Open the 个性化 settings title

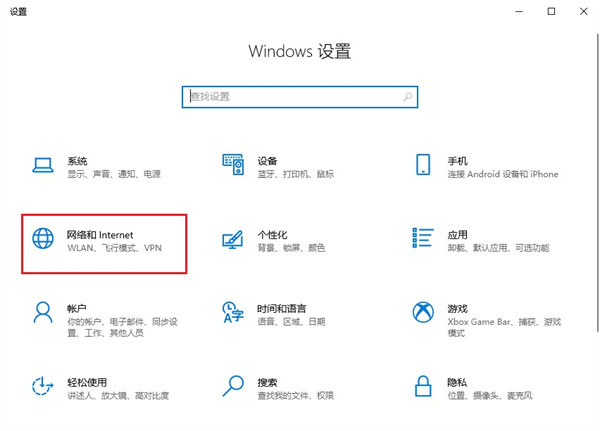tap(272, 235)
